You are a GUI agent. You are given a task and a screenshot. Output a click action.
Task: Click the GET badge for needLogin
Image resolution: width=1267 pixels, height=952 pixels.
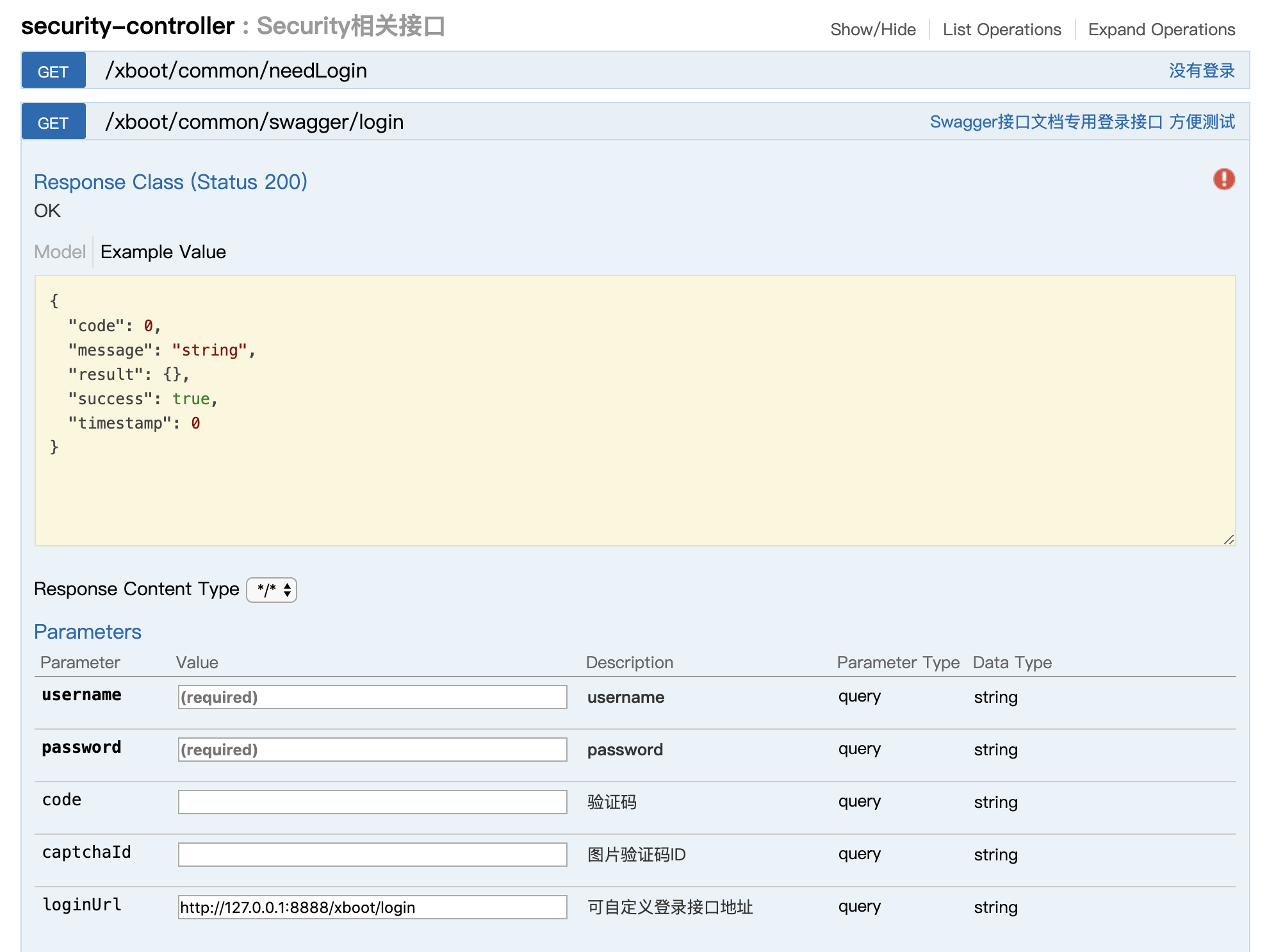pos(53,70)
